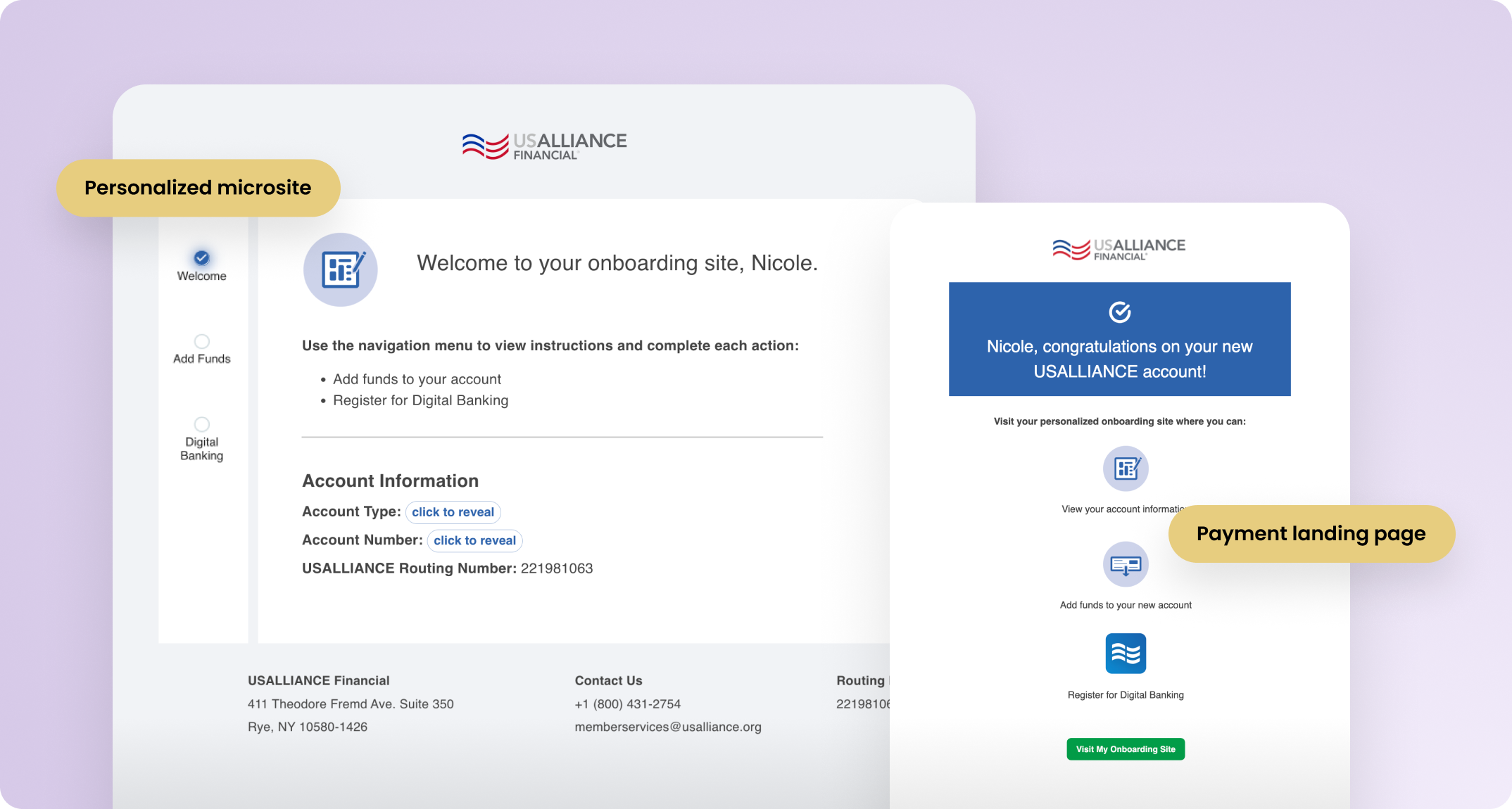Click USALLIANCE Financial logo on microsite header

[544, 146]
